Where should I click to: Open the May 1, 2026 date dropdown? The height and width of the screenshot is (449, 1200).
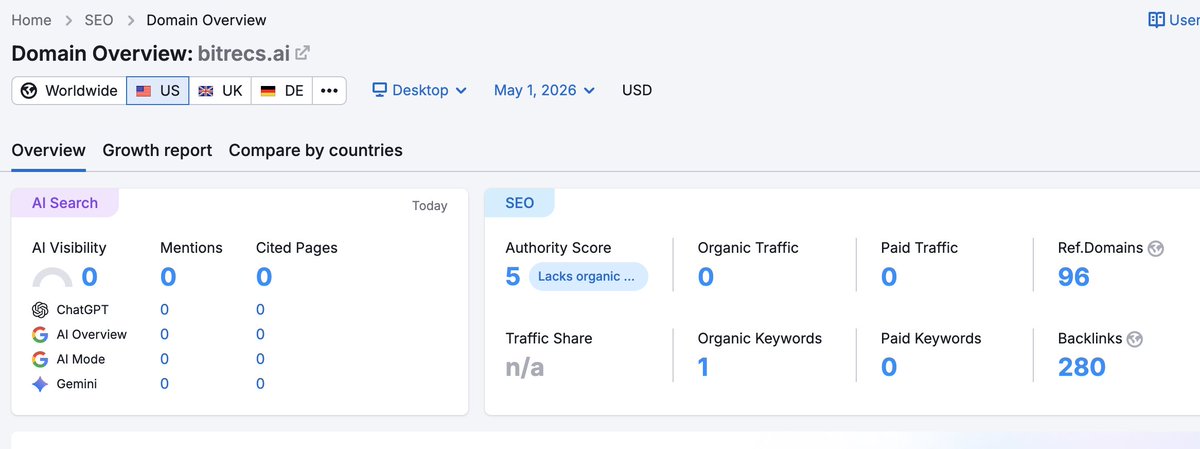(544, 90)
